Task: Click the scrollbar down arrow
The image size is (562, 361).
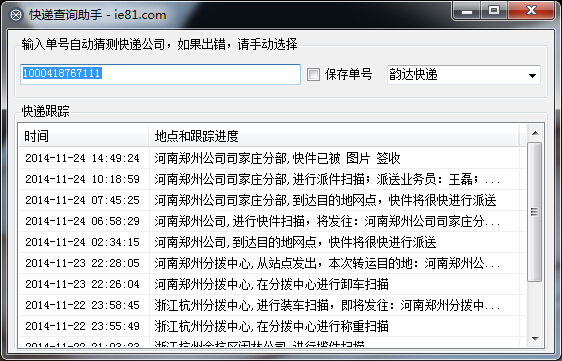Action: point(535,338)
